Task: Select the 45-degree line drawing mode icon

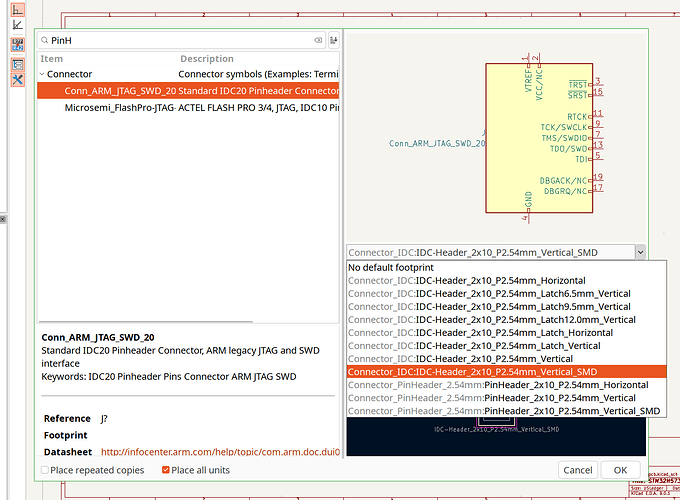Action: 18,25
